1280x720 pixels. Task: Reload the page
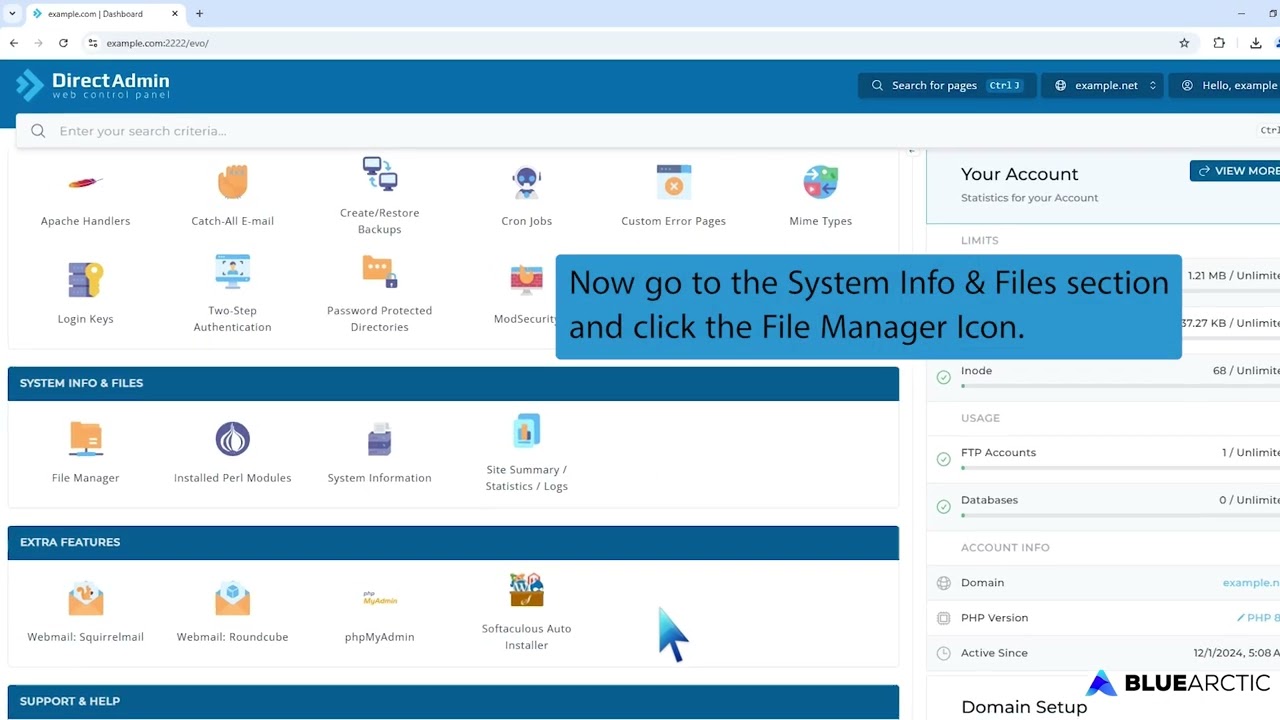coord(63,43)
